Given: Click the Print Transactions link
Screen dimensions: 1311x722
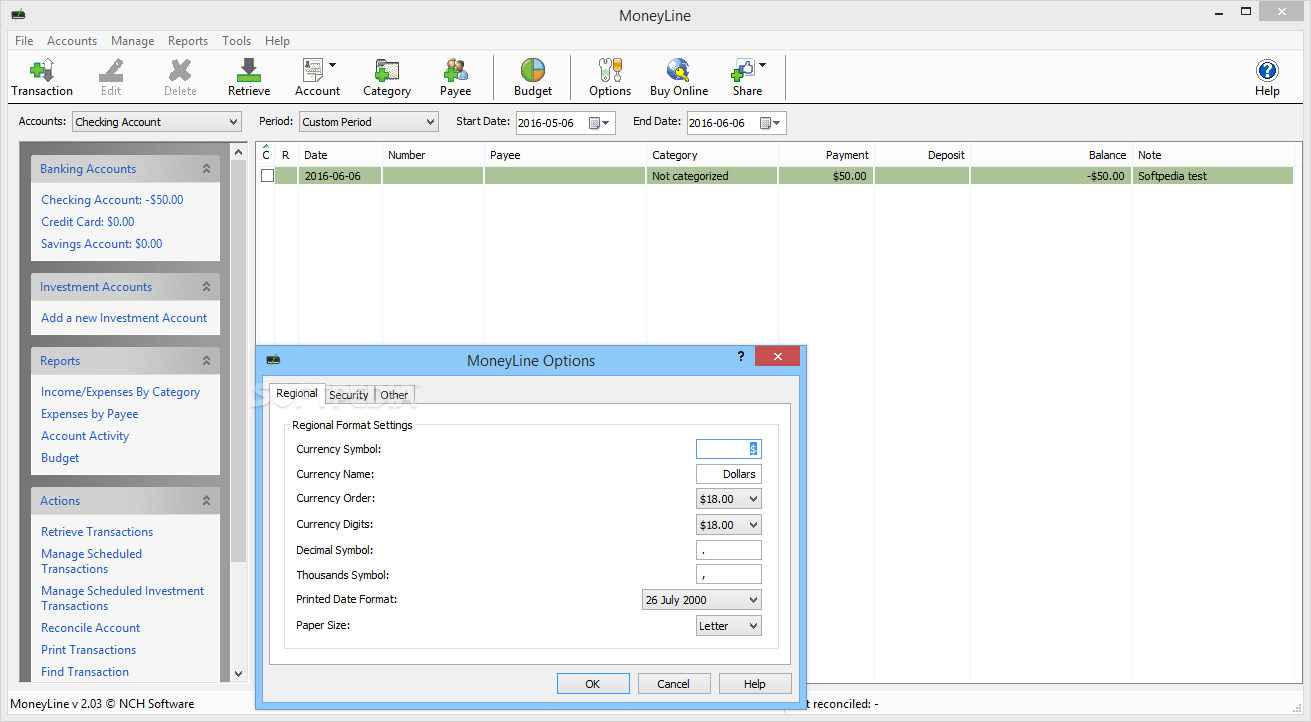Looking at the screenshot, I should coord(88,650).
